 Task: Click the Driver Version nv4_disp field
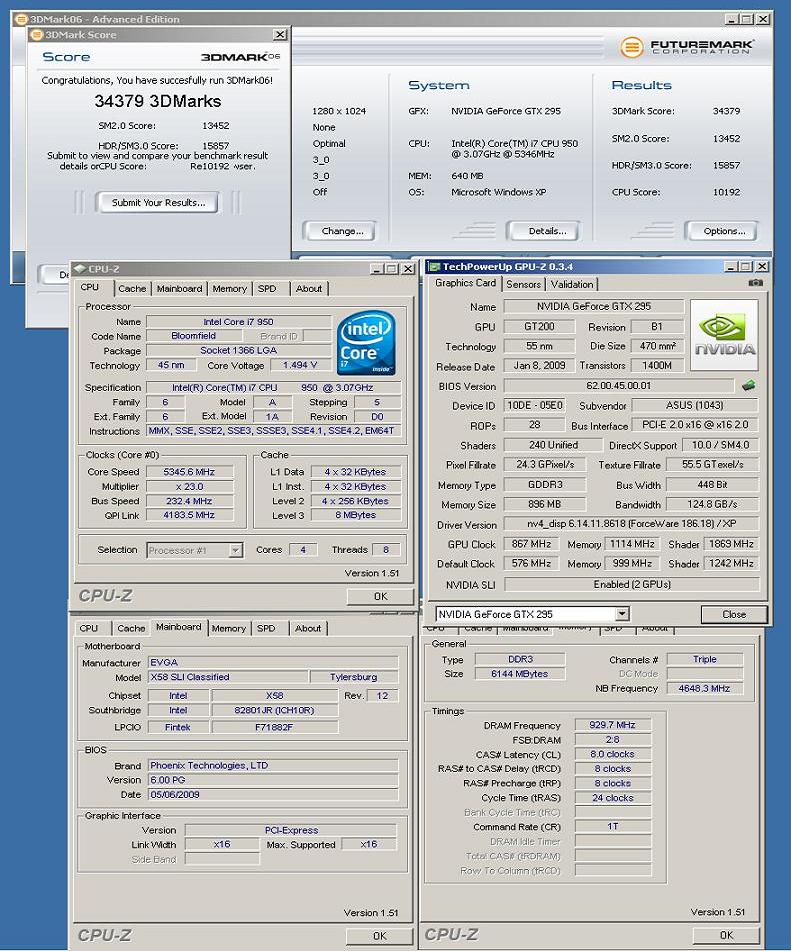pos(631,524)
